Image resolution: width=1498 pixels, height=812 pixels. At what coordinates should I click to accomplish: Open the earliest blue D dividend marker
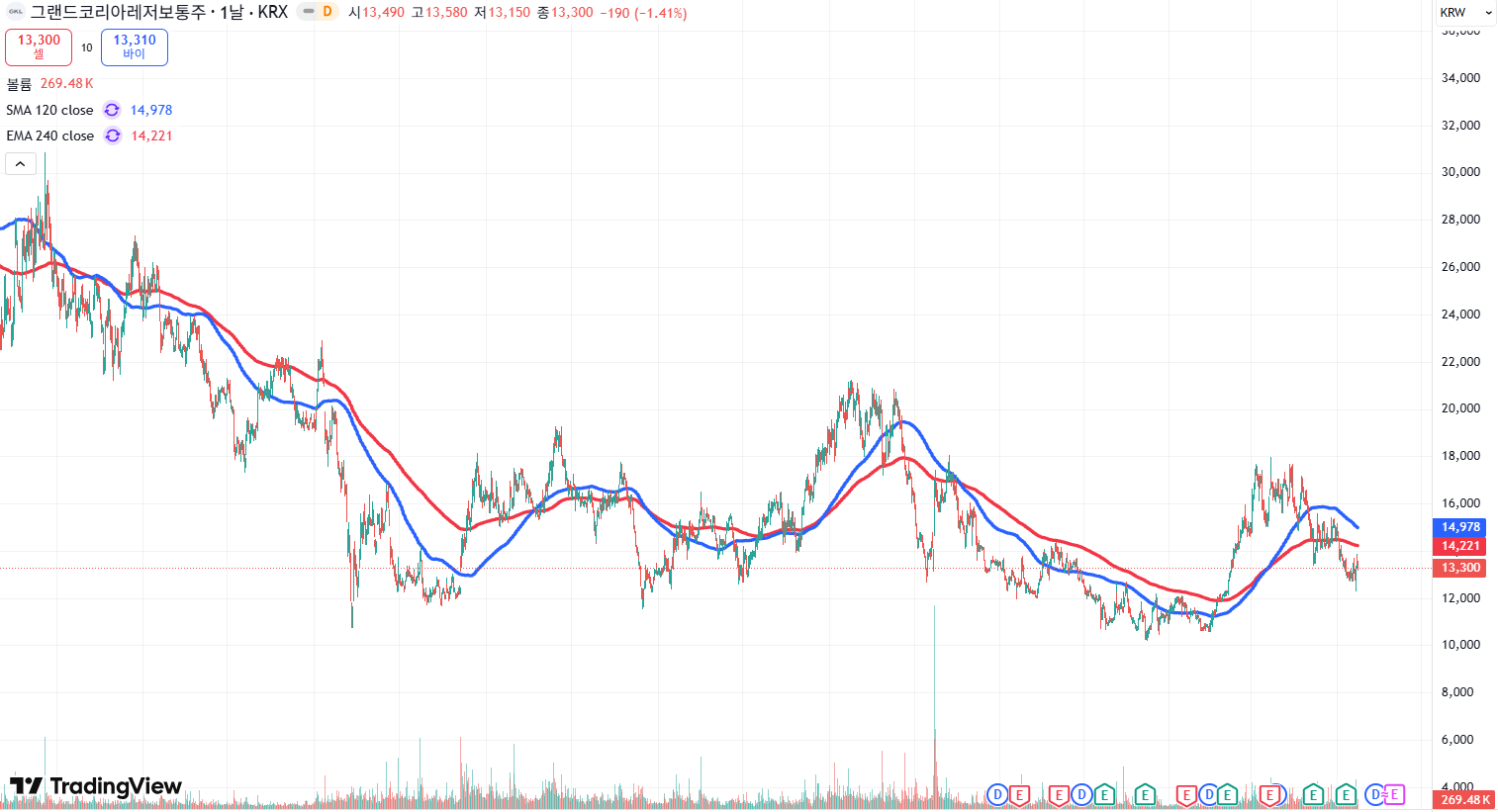click(x=997, y=794)
